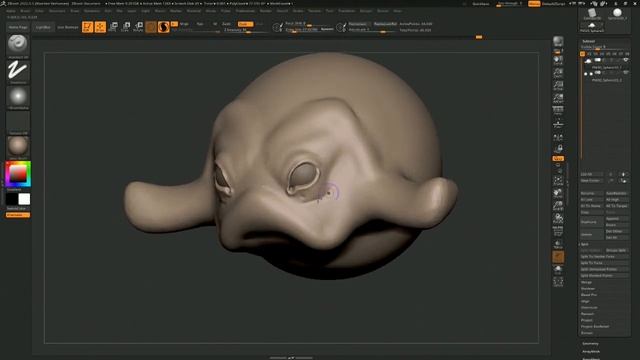The image size is (640, 360).
Task: Open the brush alpha selector
Action: pyautogui.click(x=18, y=97)
